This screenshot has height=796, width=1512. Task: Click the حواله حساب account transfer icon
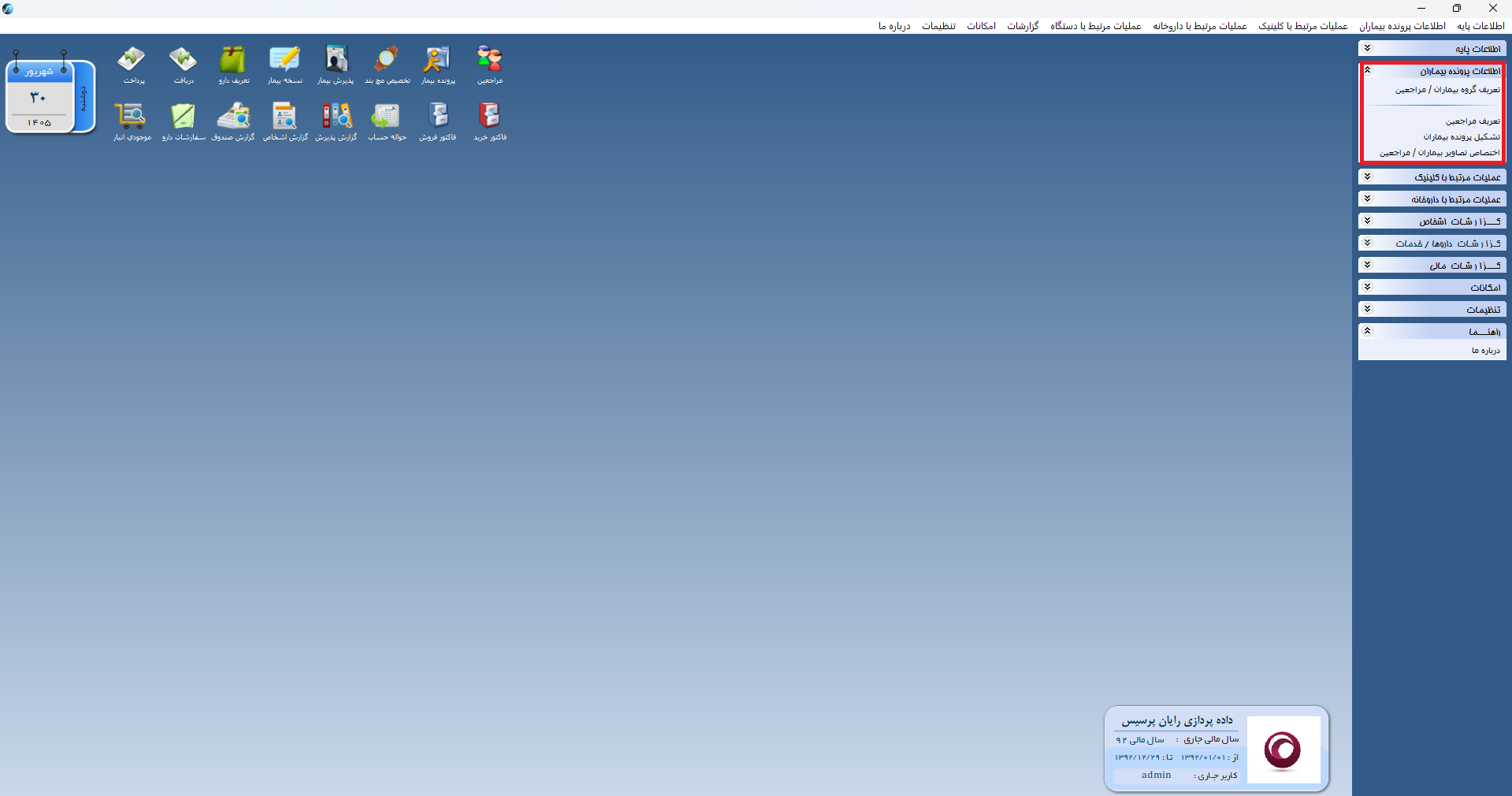(387, 121)
